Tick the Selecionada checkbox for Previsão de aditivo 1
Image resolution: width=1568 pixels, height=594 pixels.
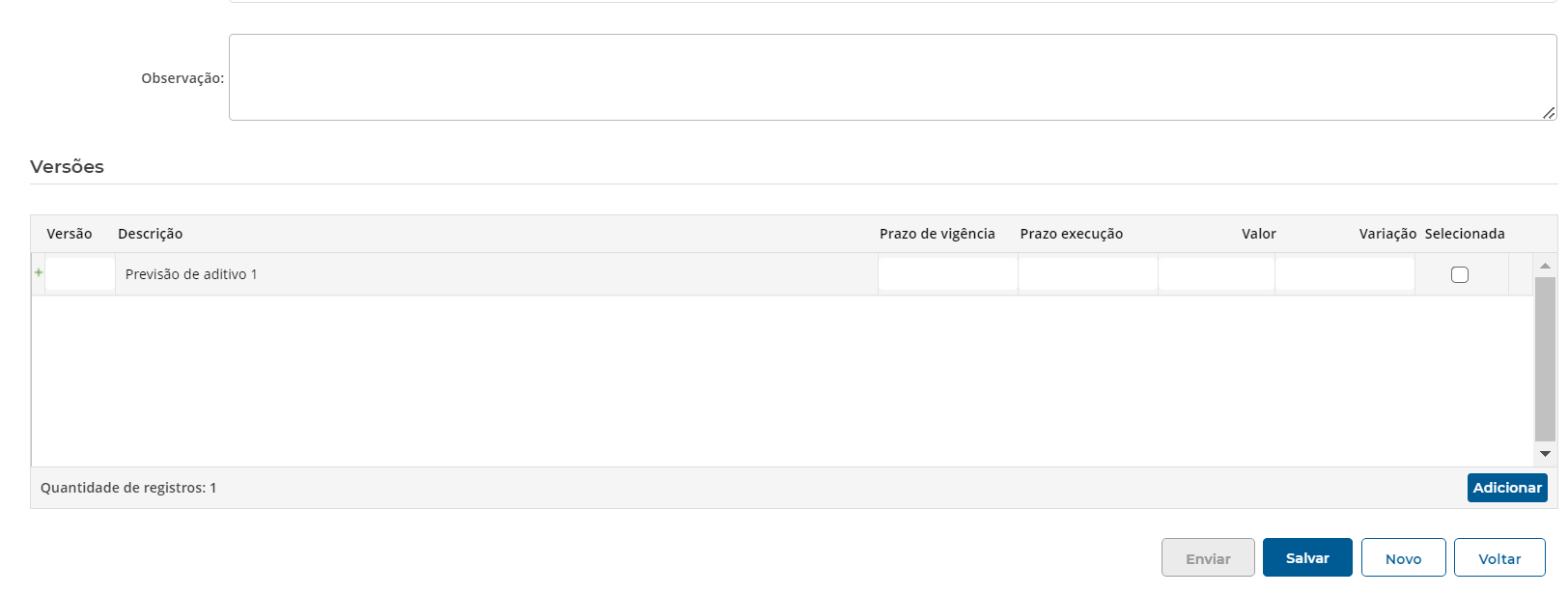[x=1460, y=275]
